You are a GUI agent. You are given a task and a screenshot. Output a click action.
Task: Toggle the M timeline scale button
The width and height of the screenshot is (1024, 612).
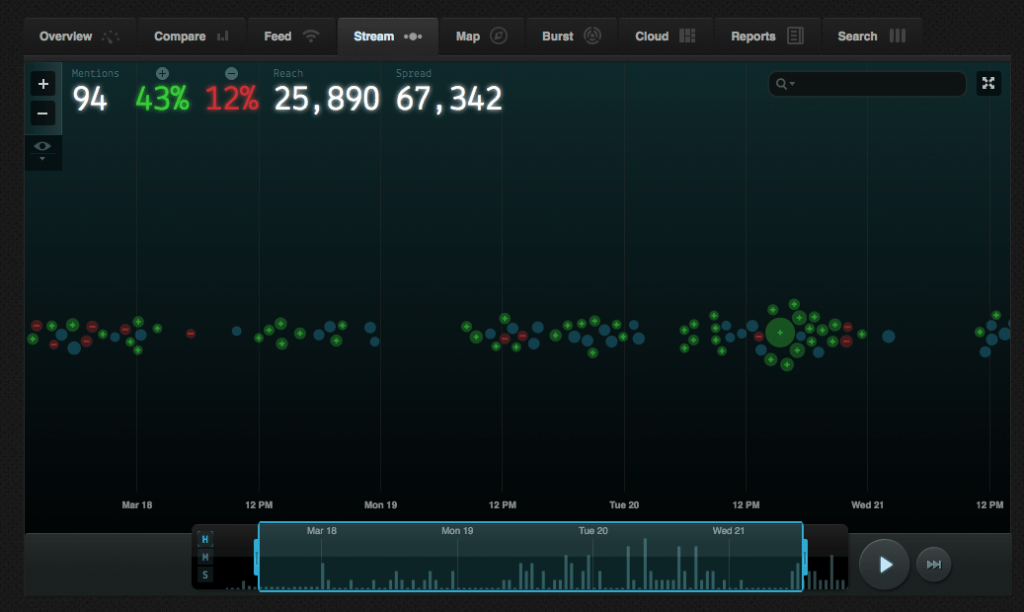tap(205, 557)
